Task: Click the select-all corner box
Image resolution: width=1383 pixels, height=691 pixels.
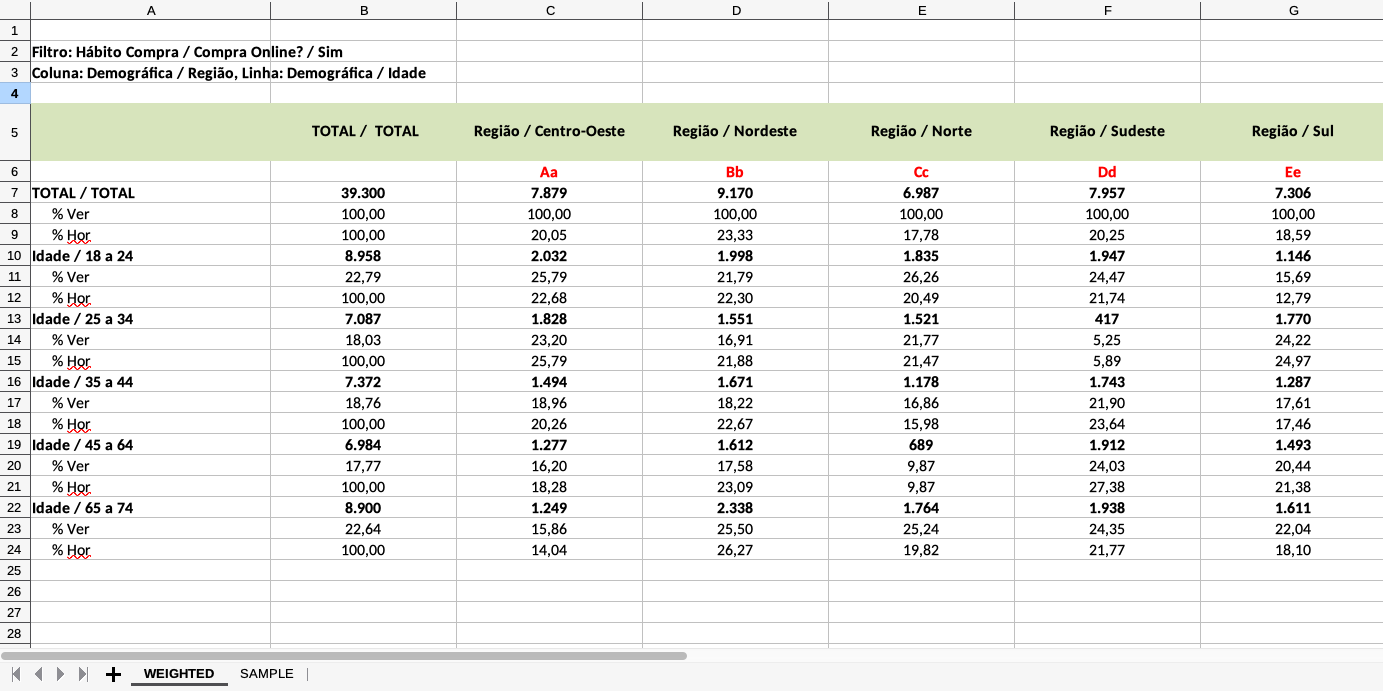Action: coord(15,10)
